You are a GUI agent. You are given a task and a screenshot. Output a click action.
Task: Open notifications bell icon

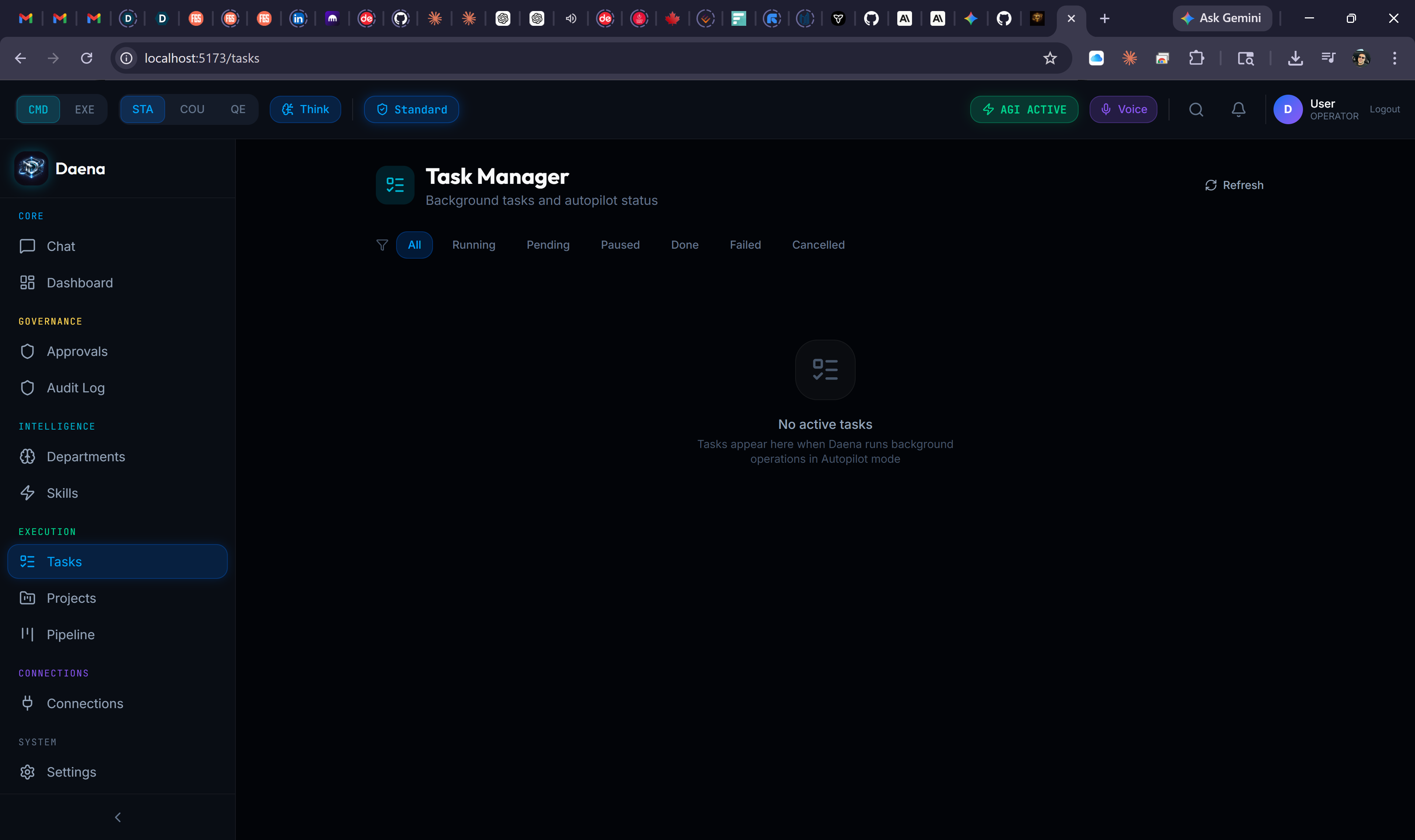[1238, 109]
